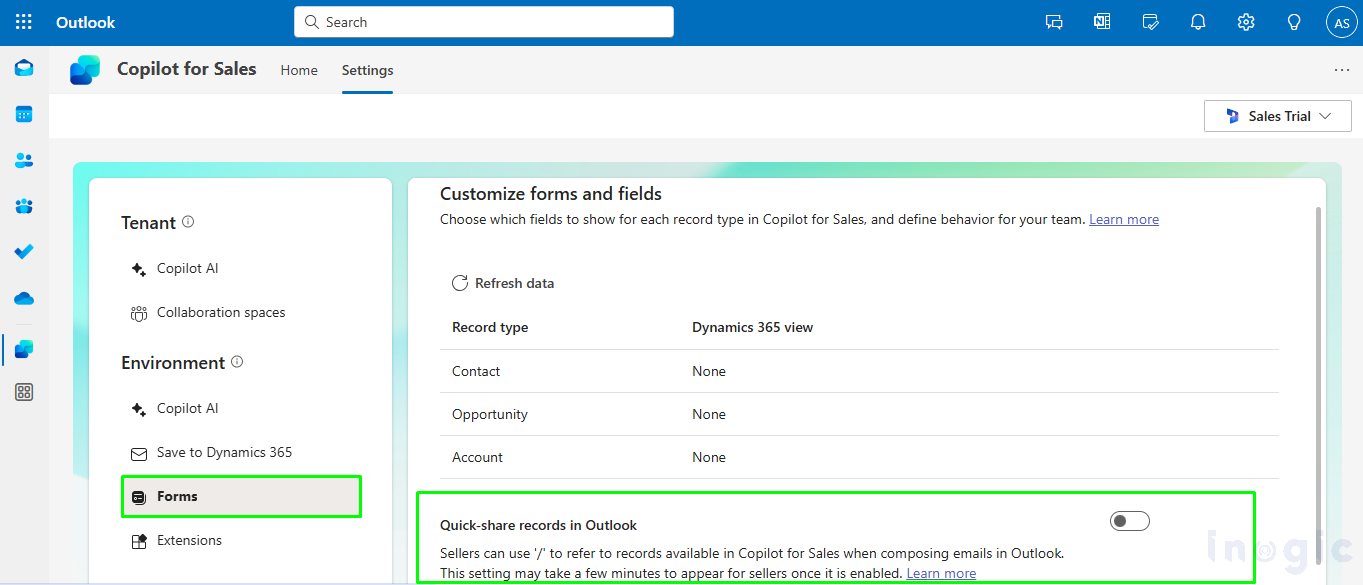Open the more options ellipsis menu
This screenshot has width=1363, height=585.
(1341, 70)
